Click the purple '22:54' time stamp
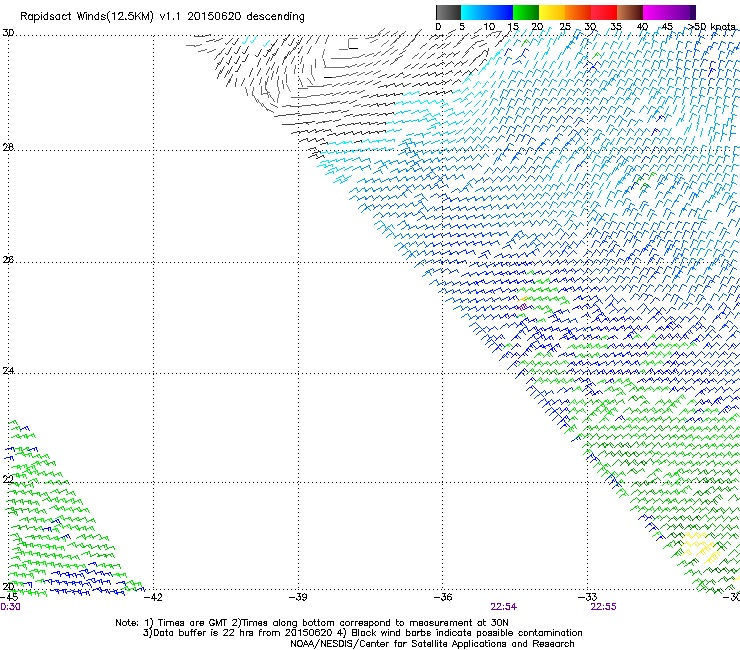This screenshot has width=740, height=650. [x=504, y=607]
